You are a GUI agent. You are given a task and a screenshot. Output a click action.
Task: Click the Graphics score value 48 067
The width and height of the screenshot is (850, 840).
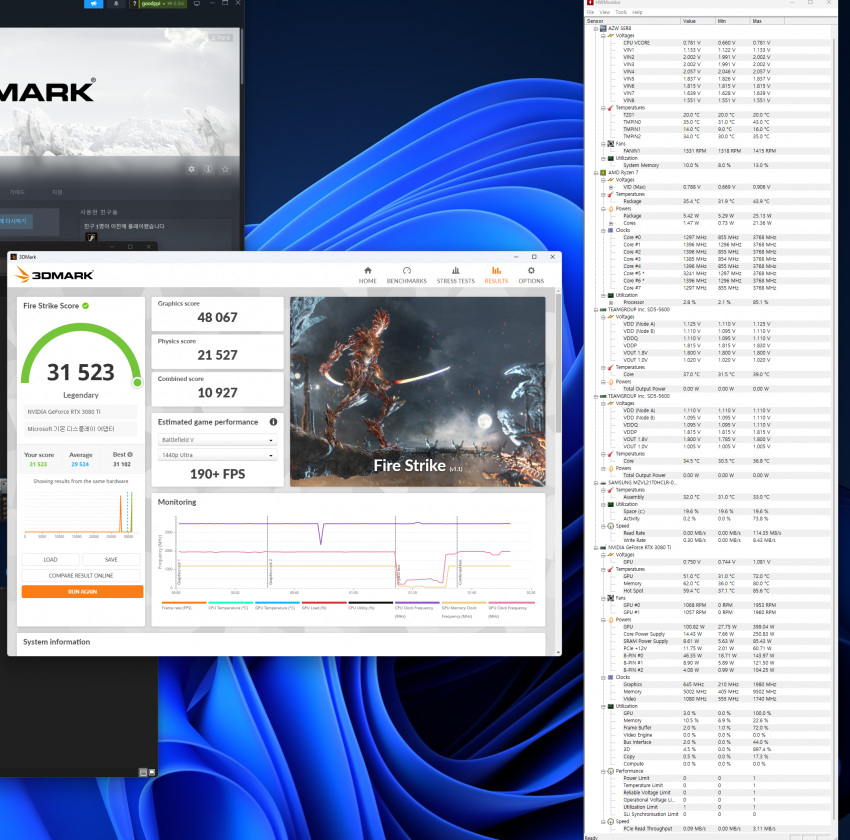(x=217, y=317)
